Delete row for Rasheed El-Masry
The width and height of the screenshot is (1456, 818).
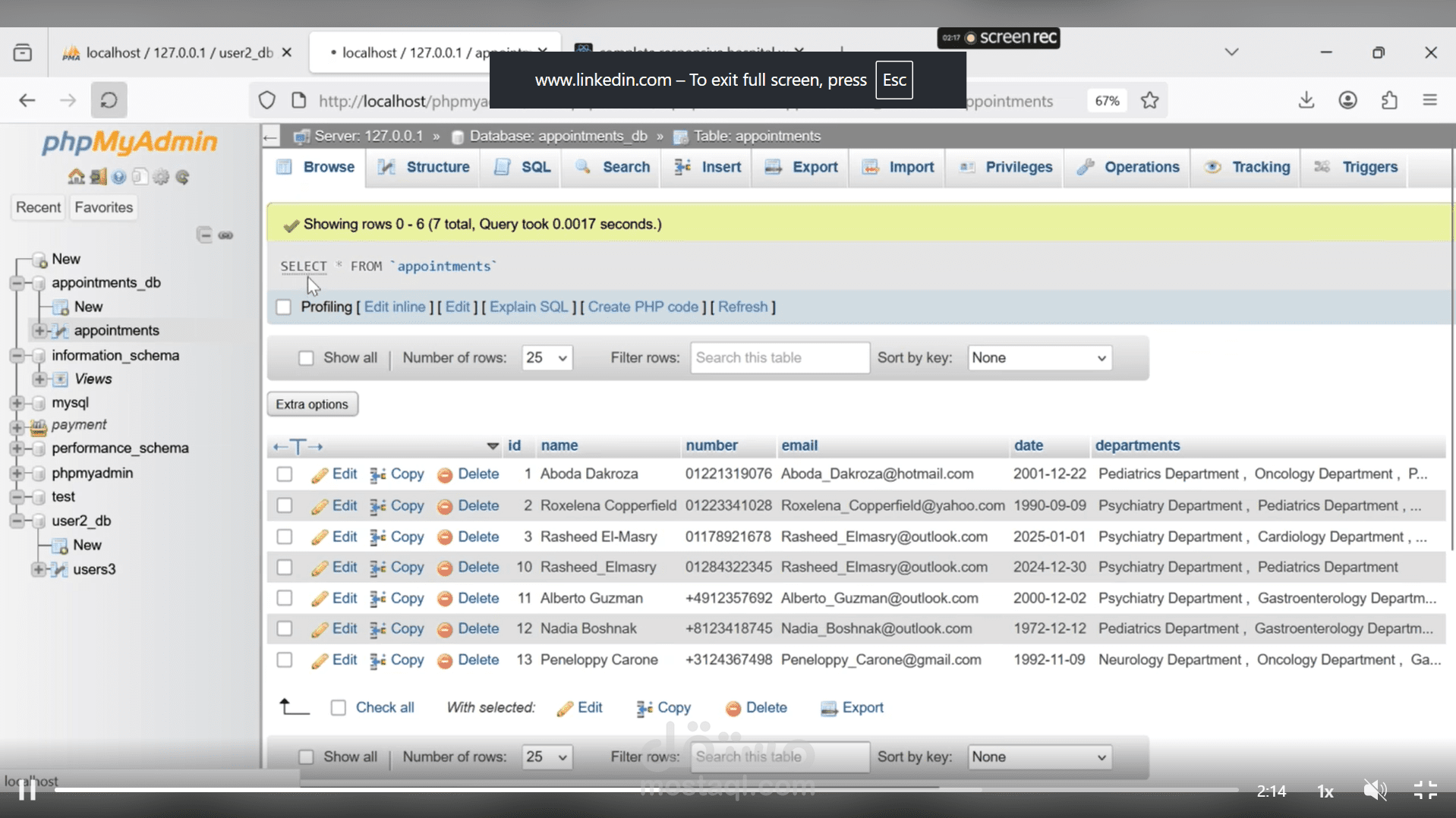468,536
